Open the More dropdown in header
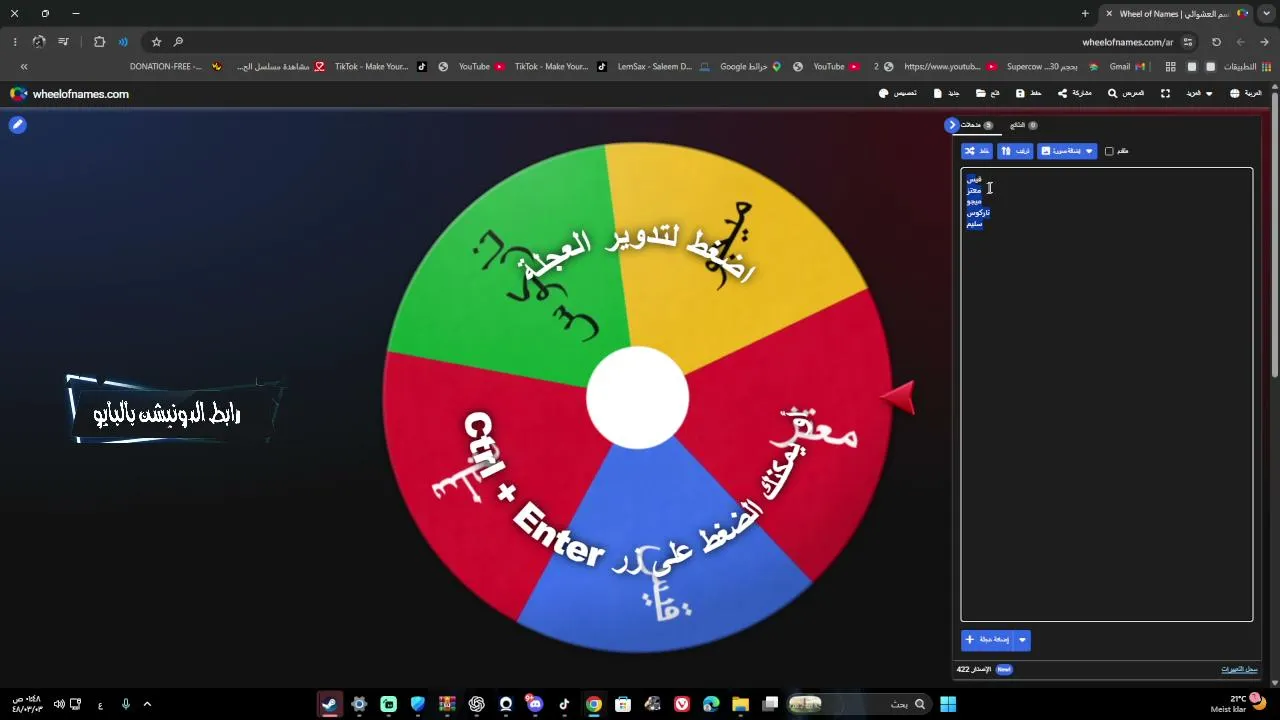Screen dimensions: 1280x720 coord(1199,93)
